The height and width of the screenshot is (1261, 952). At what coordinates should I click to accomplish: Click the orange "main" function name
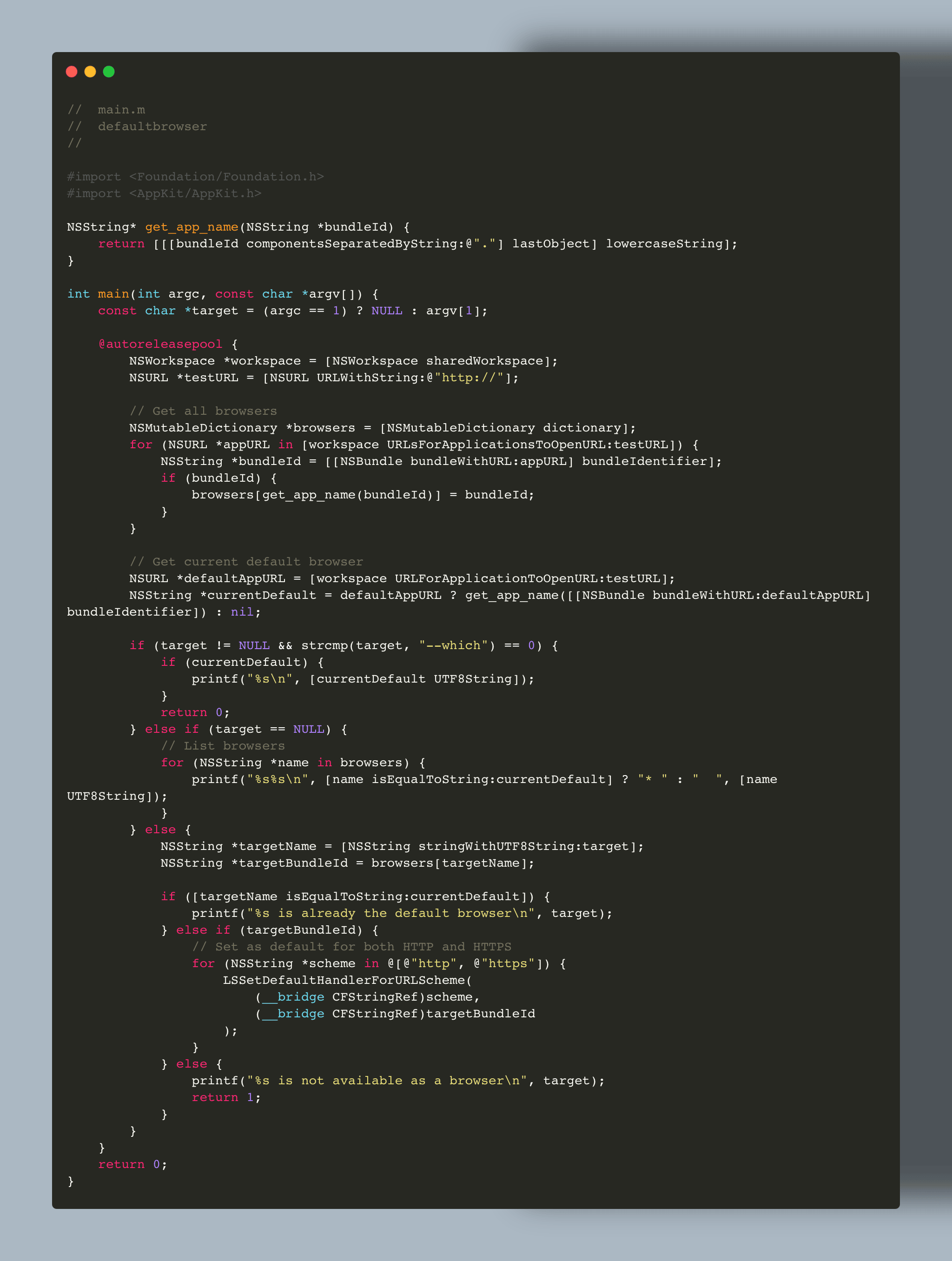(113, 293)
